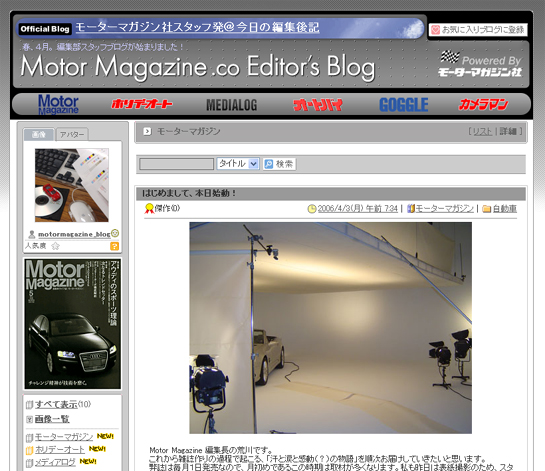Click the book icon beside ホリデーオート sidebar link
Viewport: 545px width, 471px height.
click(30, 450)
